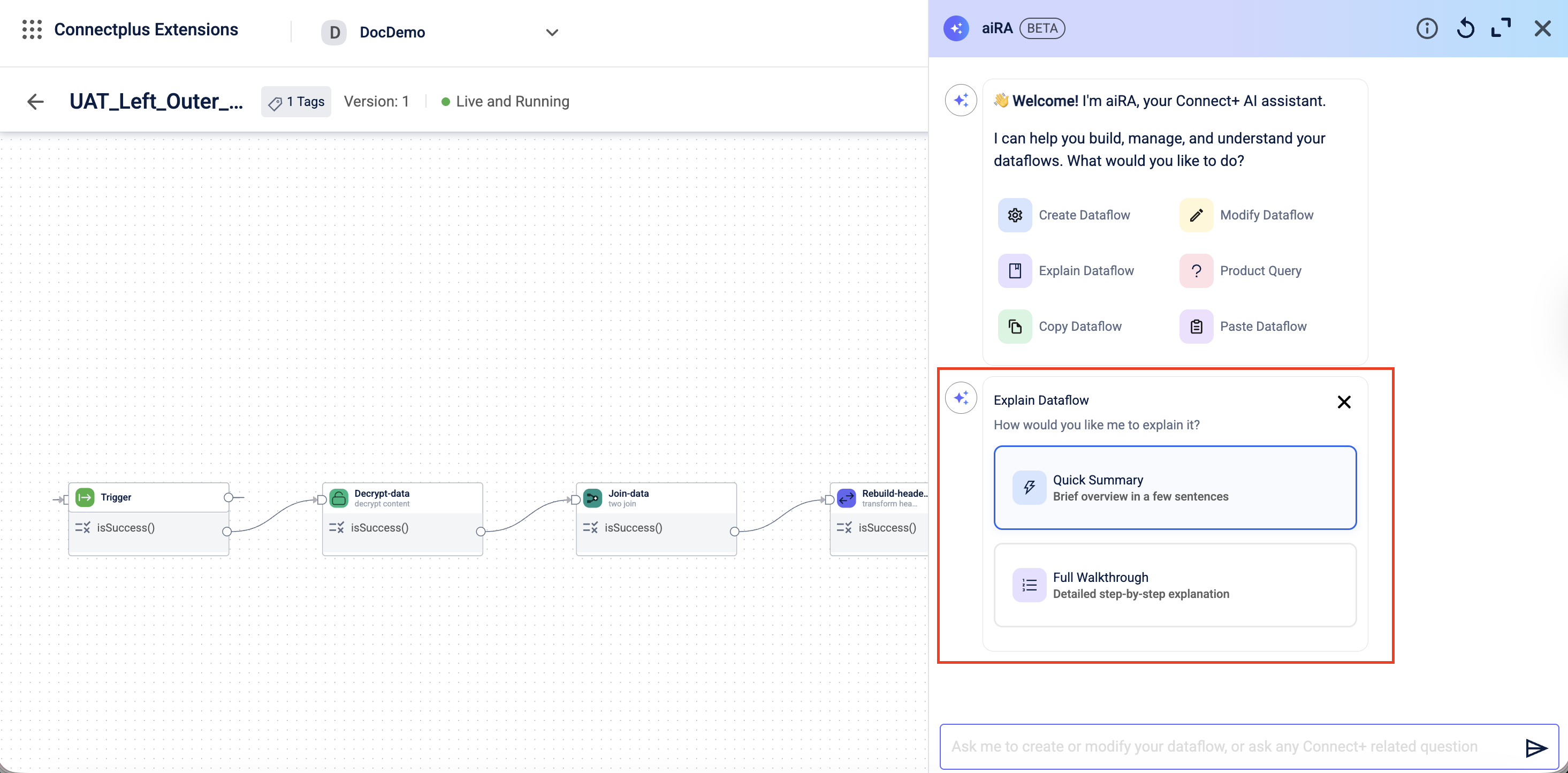1568x773 pixels.
Task: Select the green Trigger node icon
Action: tap(85, 497)
